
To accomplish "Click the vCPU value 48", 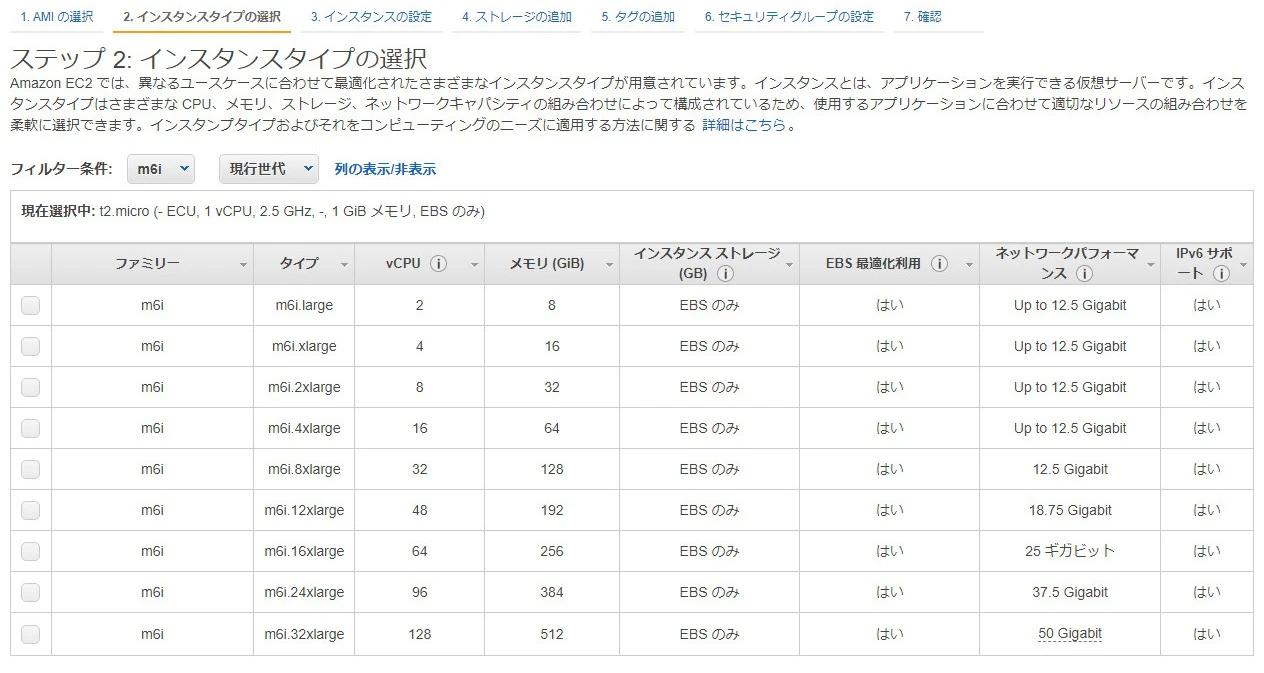I will (x=419, y=510).
